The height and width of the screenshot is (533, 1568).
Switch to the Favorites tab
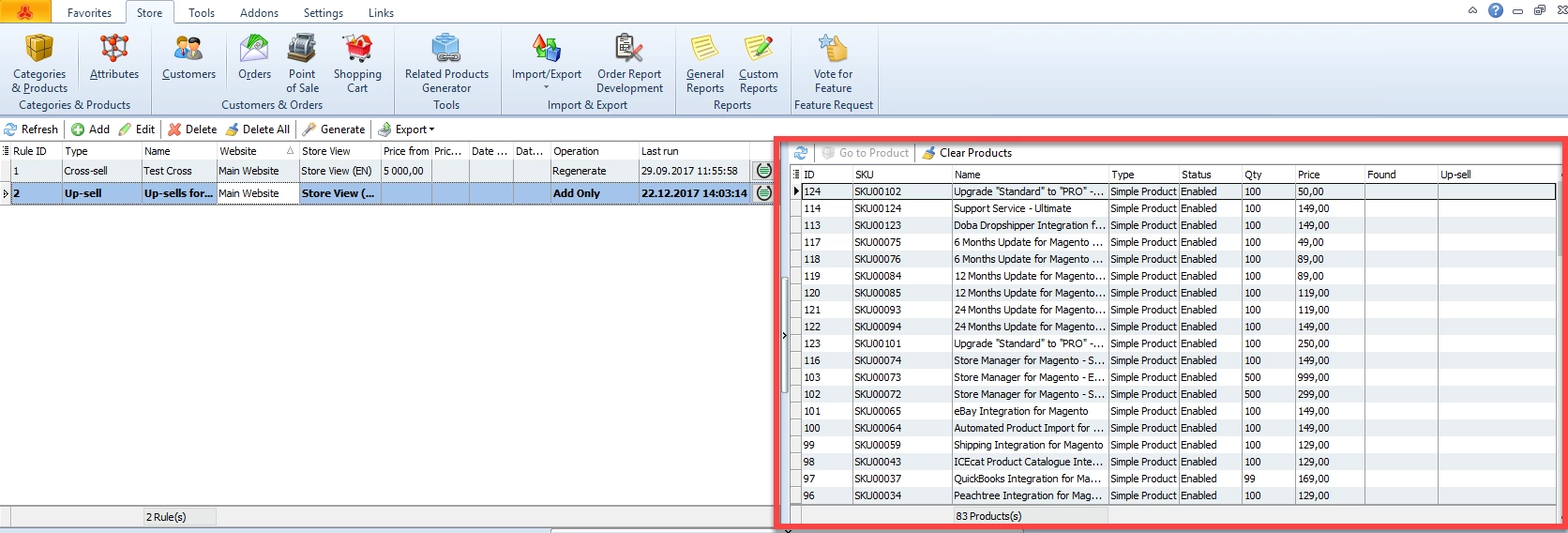[89, 13]
